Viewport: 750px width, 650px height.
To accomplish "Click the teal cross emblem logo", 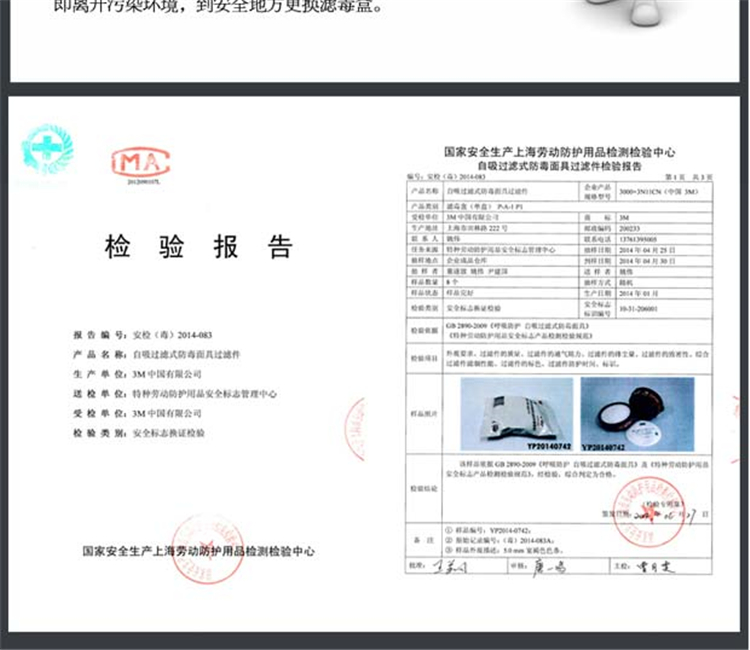I will tap(47, 150).
